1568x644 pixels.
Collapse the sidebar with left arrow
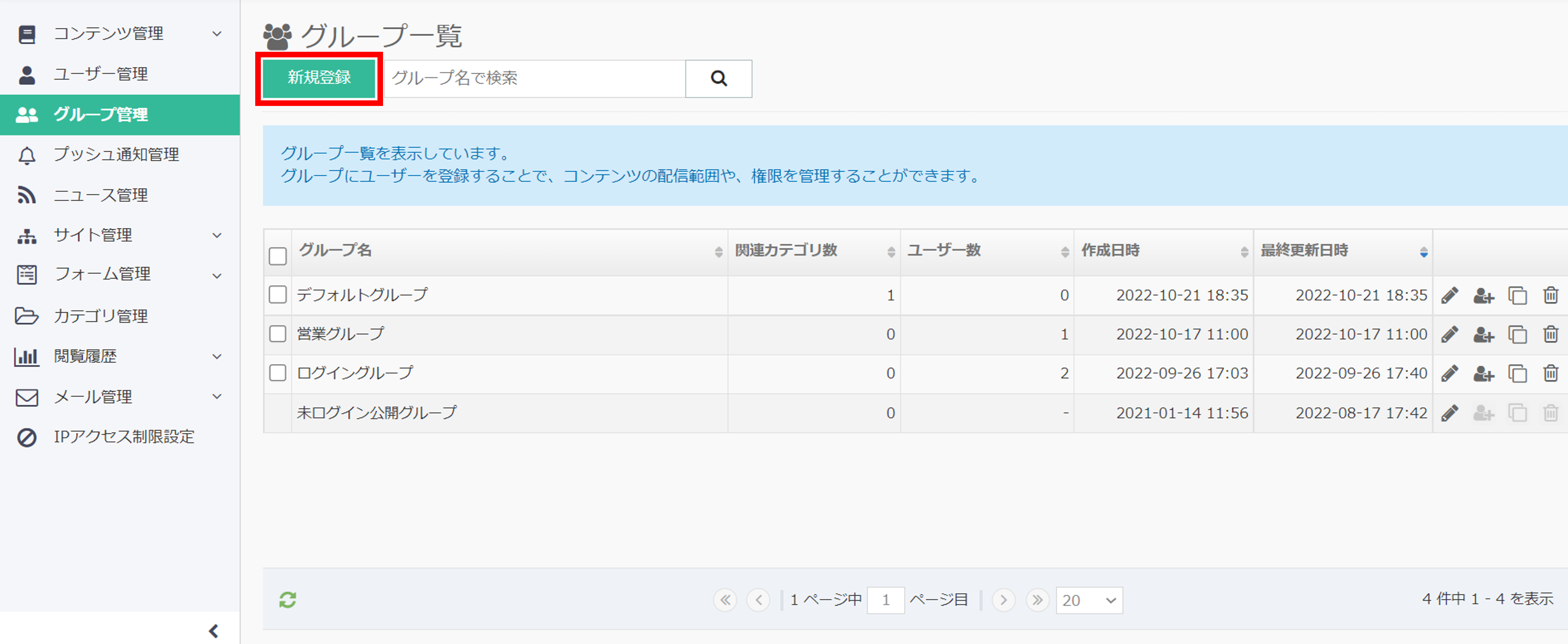point(214,630)
